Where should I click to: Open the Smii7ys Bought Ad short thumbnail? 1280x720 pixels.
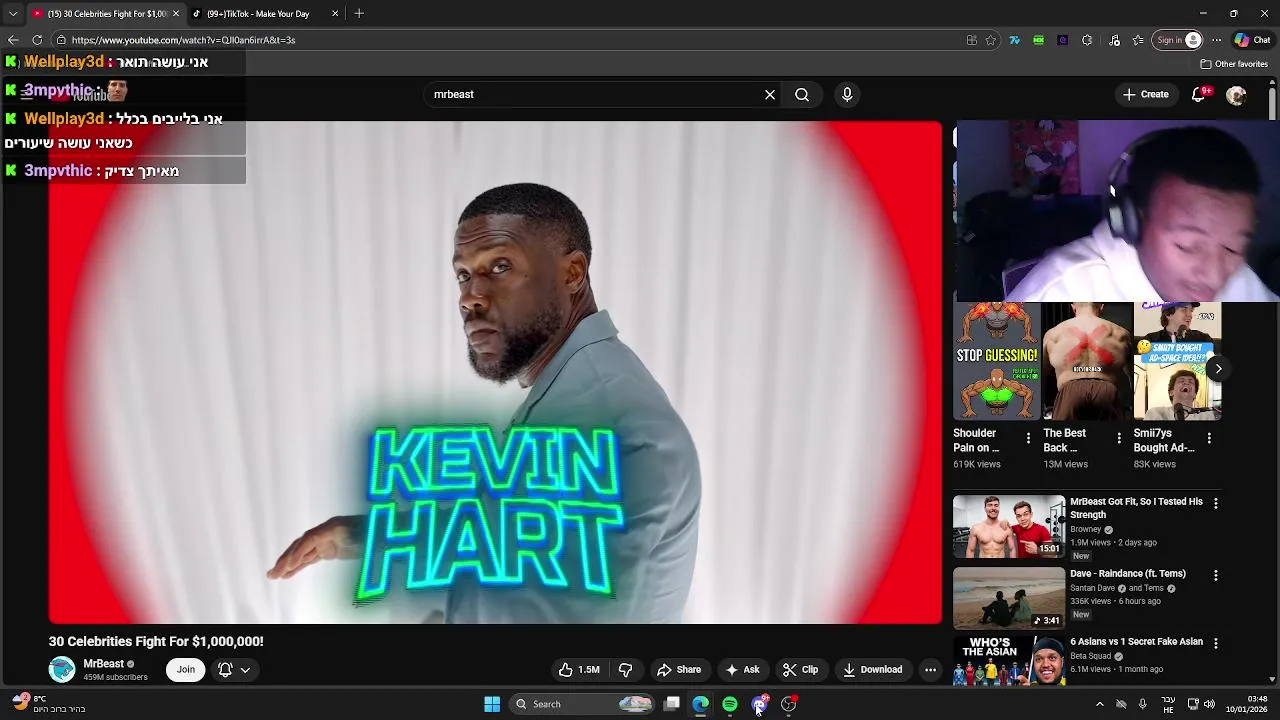click(1177, 361)
